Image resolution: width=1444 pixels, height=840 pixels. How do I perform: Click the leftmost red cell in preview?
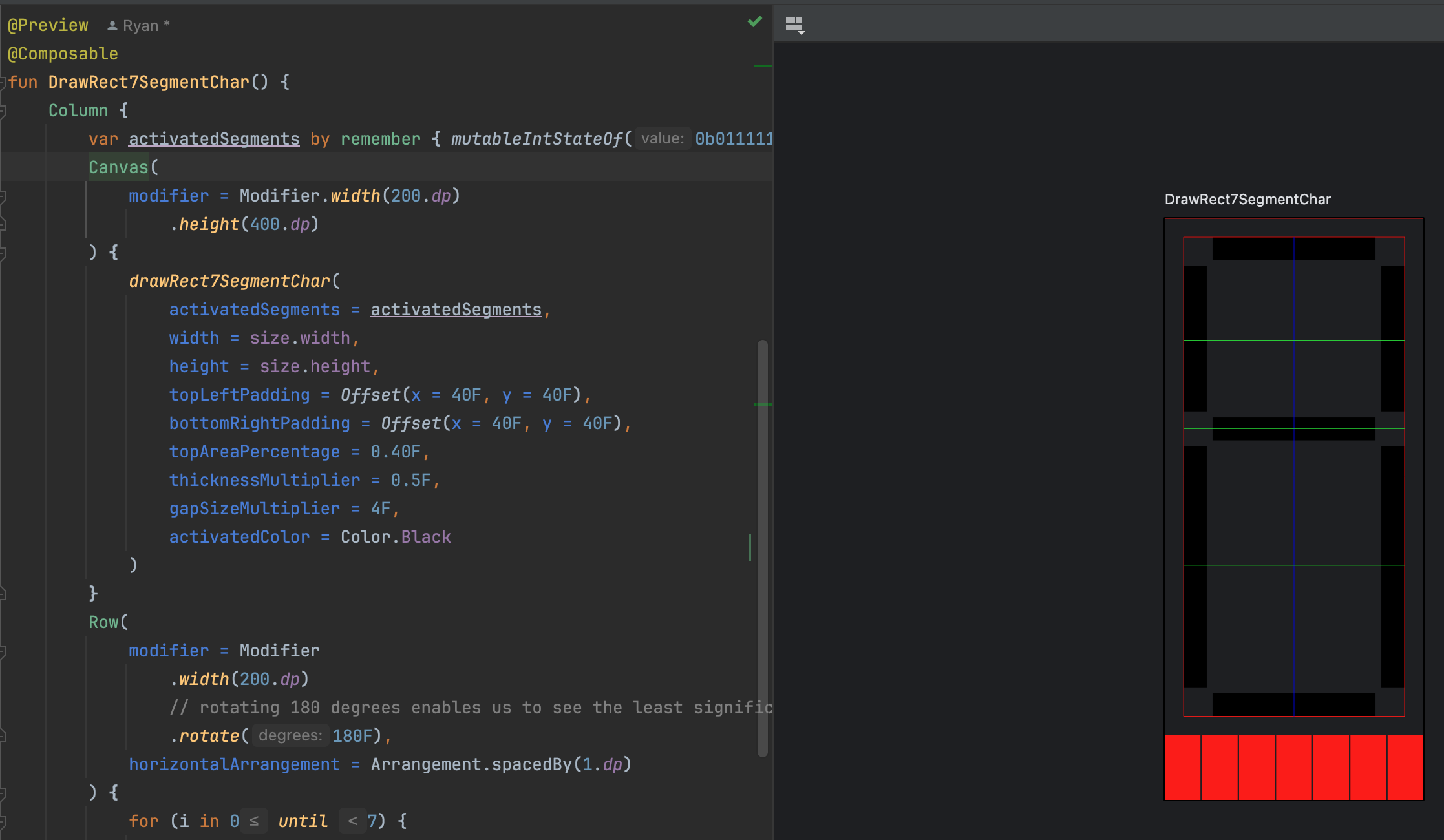point(1182,768)
